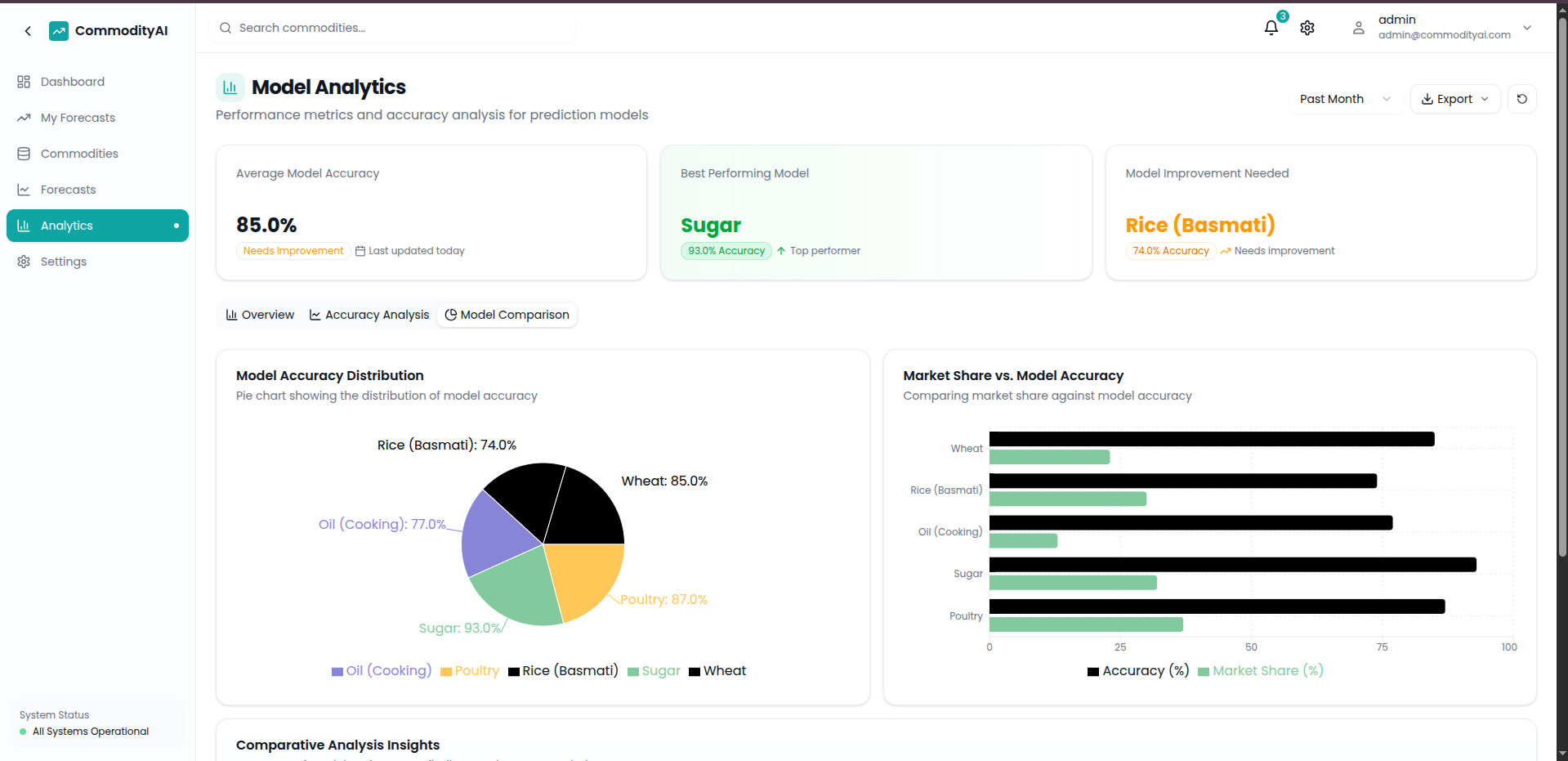1568x761 pixels.
Task: Click the 93.0% Accuracy badge
Action: click(x=726, y=251)
